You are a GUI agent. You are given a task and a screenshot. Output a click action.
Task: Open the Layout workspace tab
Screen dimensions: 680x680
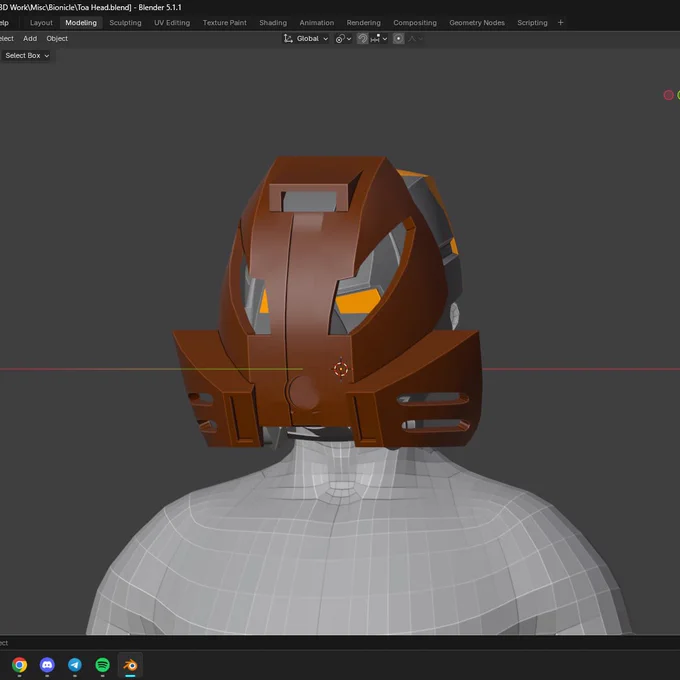tap(41, 23)
